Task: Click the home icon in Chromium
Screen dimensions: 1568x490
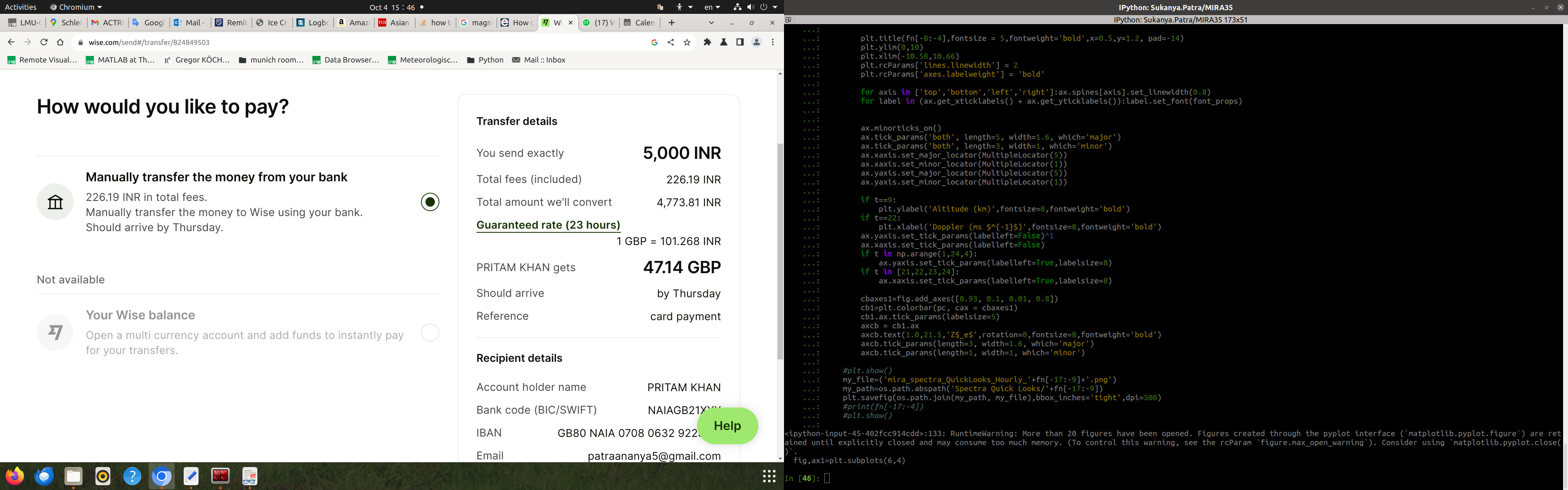Action: pos(60,42)
